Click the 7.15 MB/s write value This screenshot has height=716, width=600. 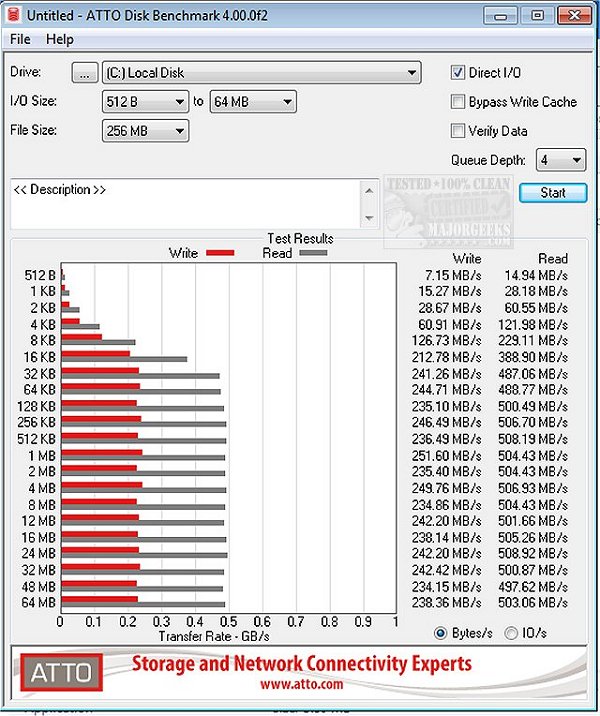point(453,275)
